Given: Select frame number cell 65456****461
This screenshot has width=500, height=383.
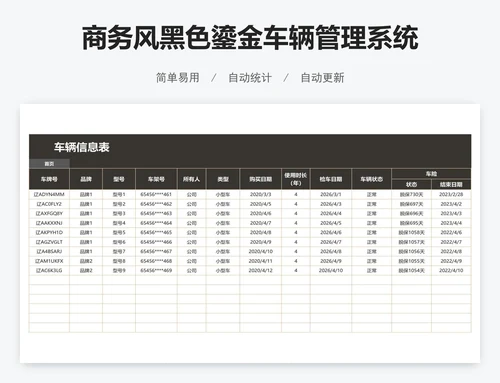Looking at the screenshot, I should [156, 194].
